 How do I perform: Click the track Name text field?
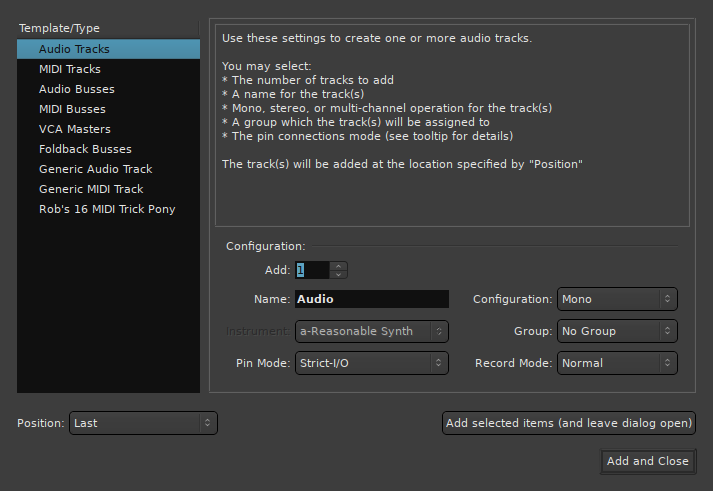[x=371, y=299]
